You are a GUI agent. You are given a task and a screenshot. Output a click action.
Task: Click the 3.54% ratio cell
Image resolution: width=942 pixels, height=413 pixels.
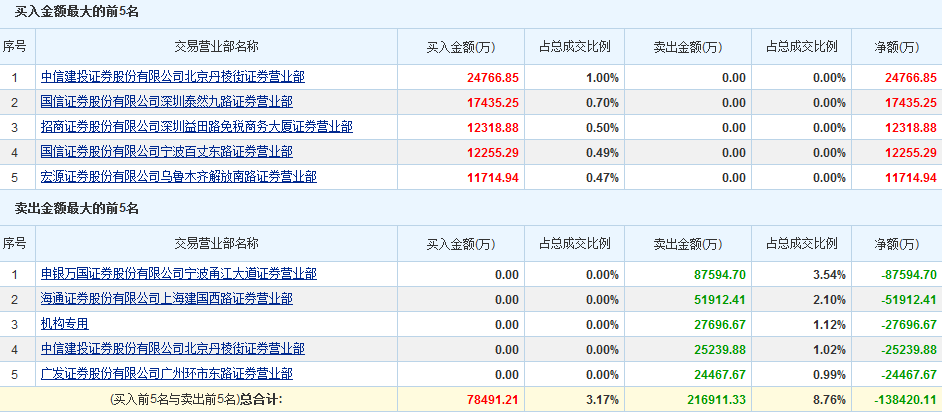click(x=829, y=275)
